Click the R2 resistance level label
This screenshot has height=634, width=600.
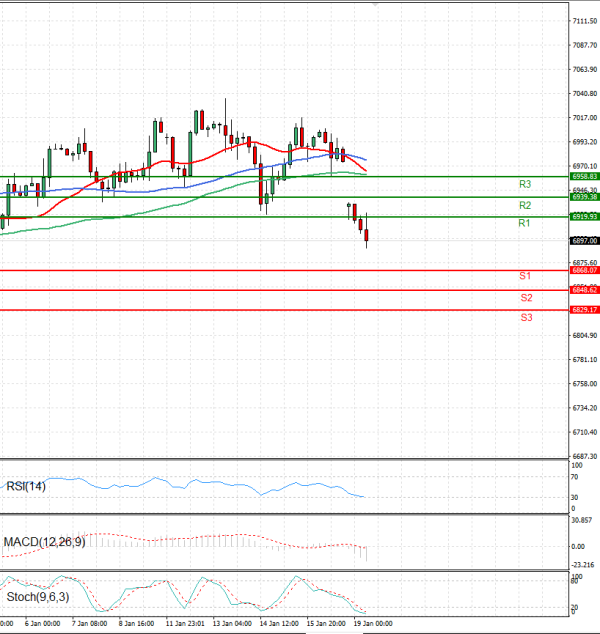(524, 205)
